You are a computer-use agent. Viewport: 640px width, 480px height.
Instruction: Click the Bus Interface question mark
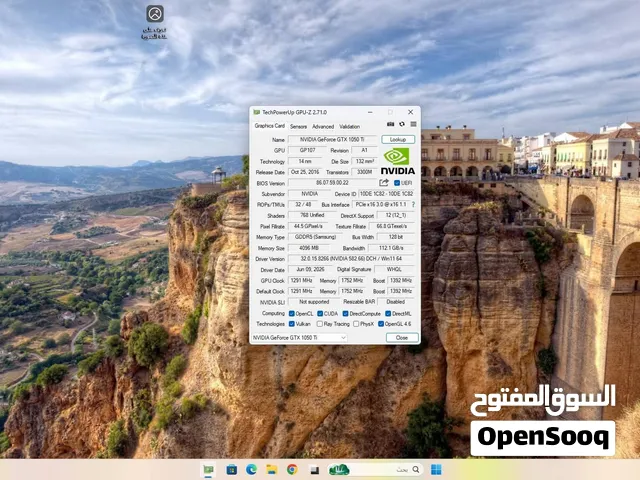[413, 204]
